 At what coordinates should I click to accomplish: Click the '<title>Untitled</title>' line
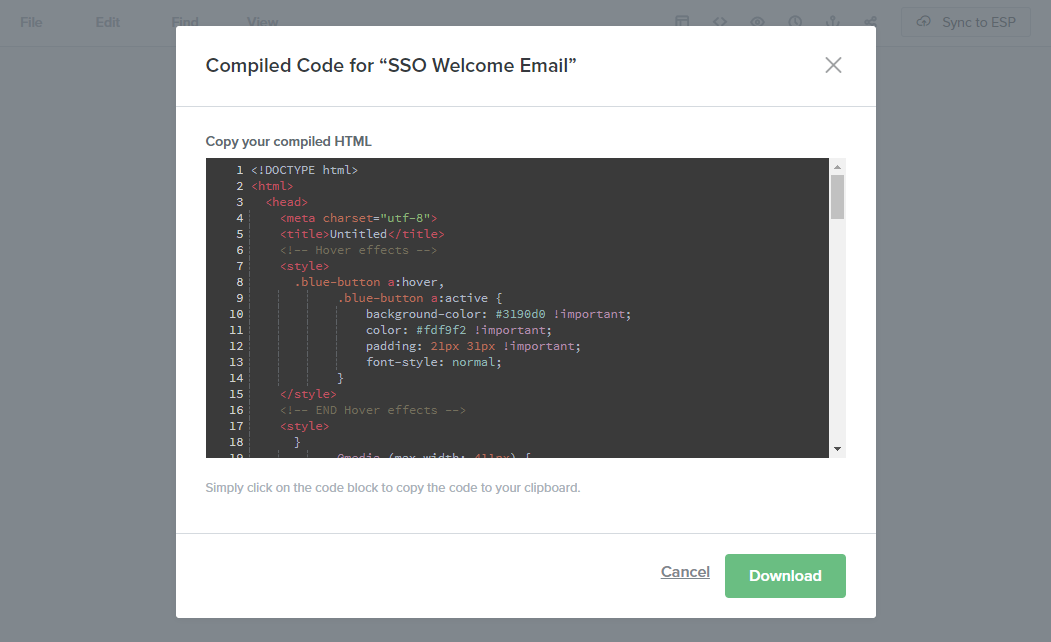[362, 235]
